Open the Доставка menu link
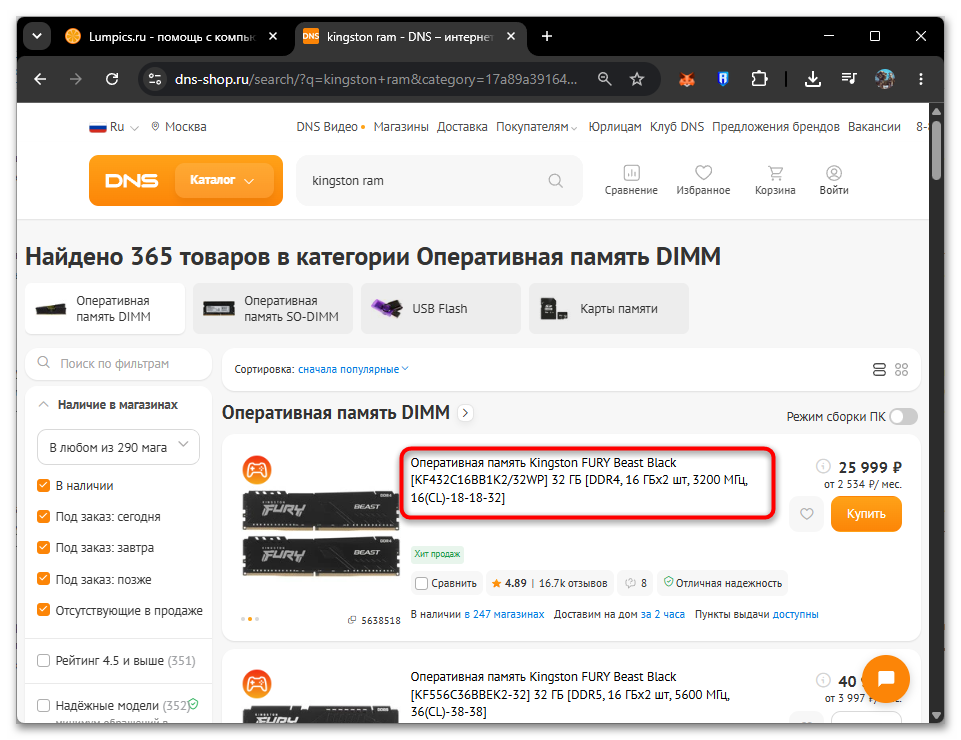The width and height of the screenshot is (961, 740). click(x=462, y=127)
